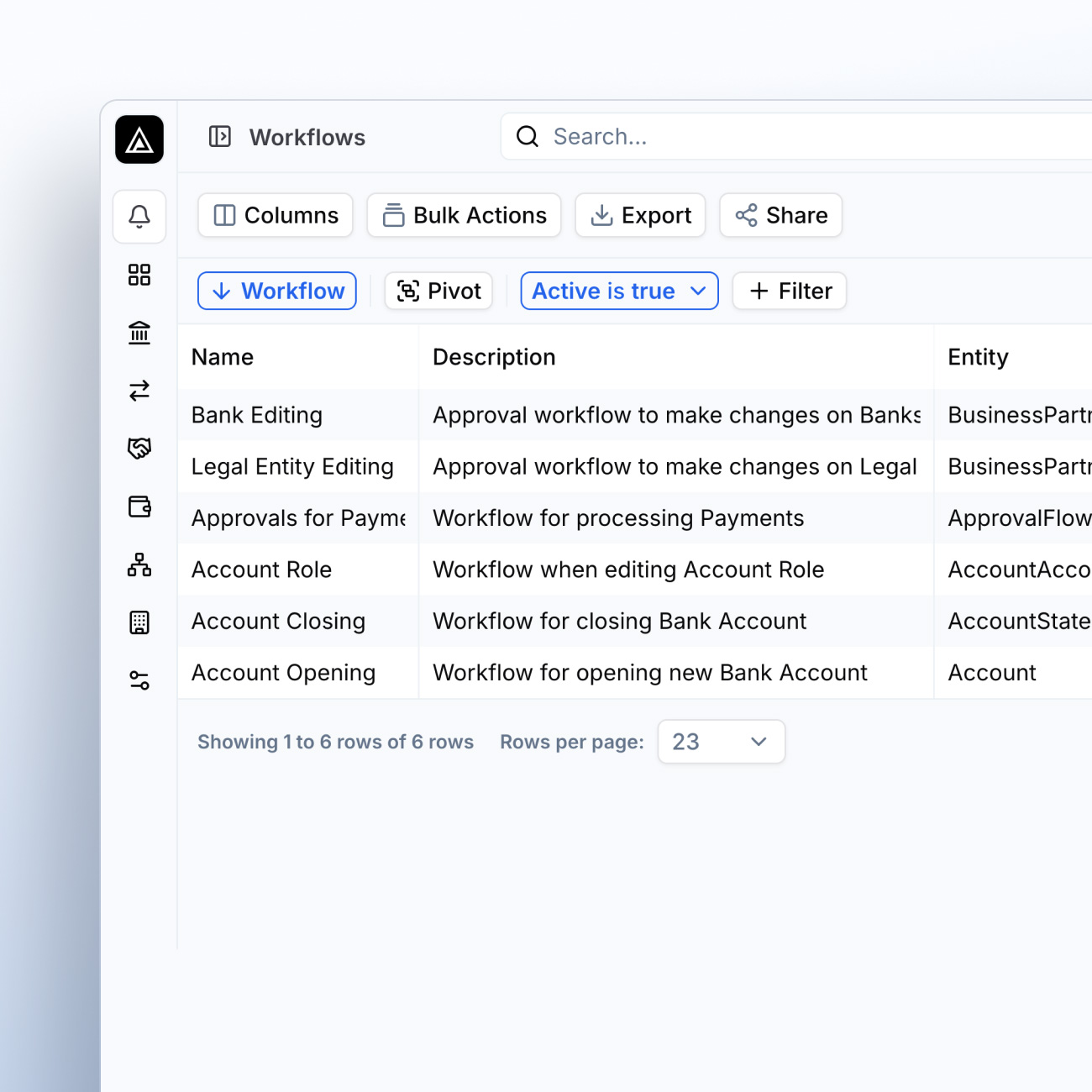Select the bank building icon in sidebar
Image resolution: width=1092 pixels, height=1092 pixels.
(x=139, y=333)
